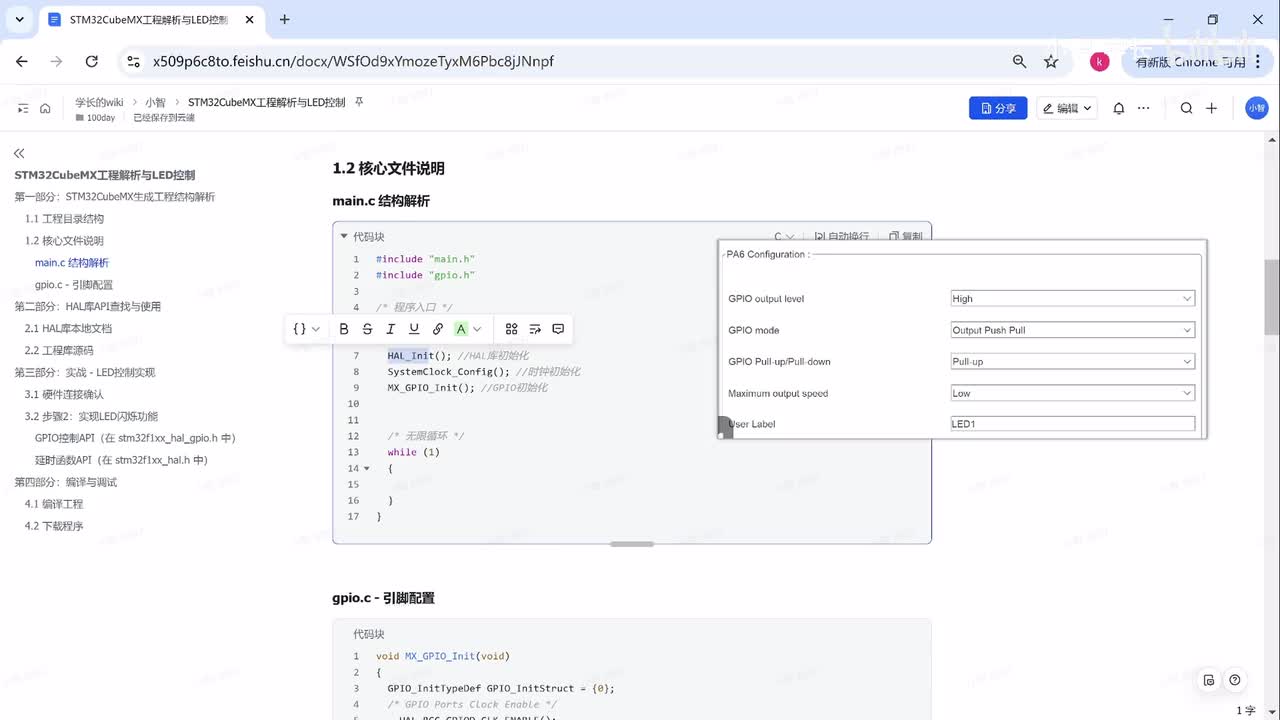Click the convert-to-block icon in toolbar

coord(535,329)
